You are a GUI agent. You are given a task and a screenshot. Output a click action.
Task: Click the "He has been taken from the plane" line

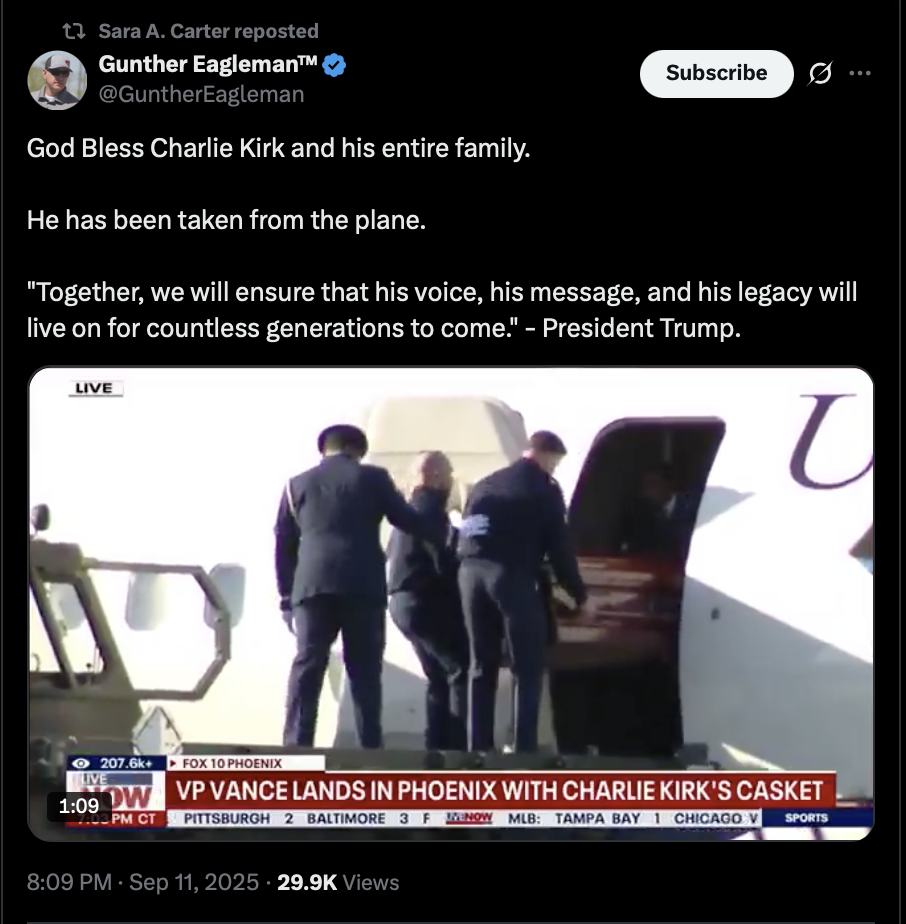click(226, 220)
